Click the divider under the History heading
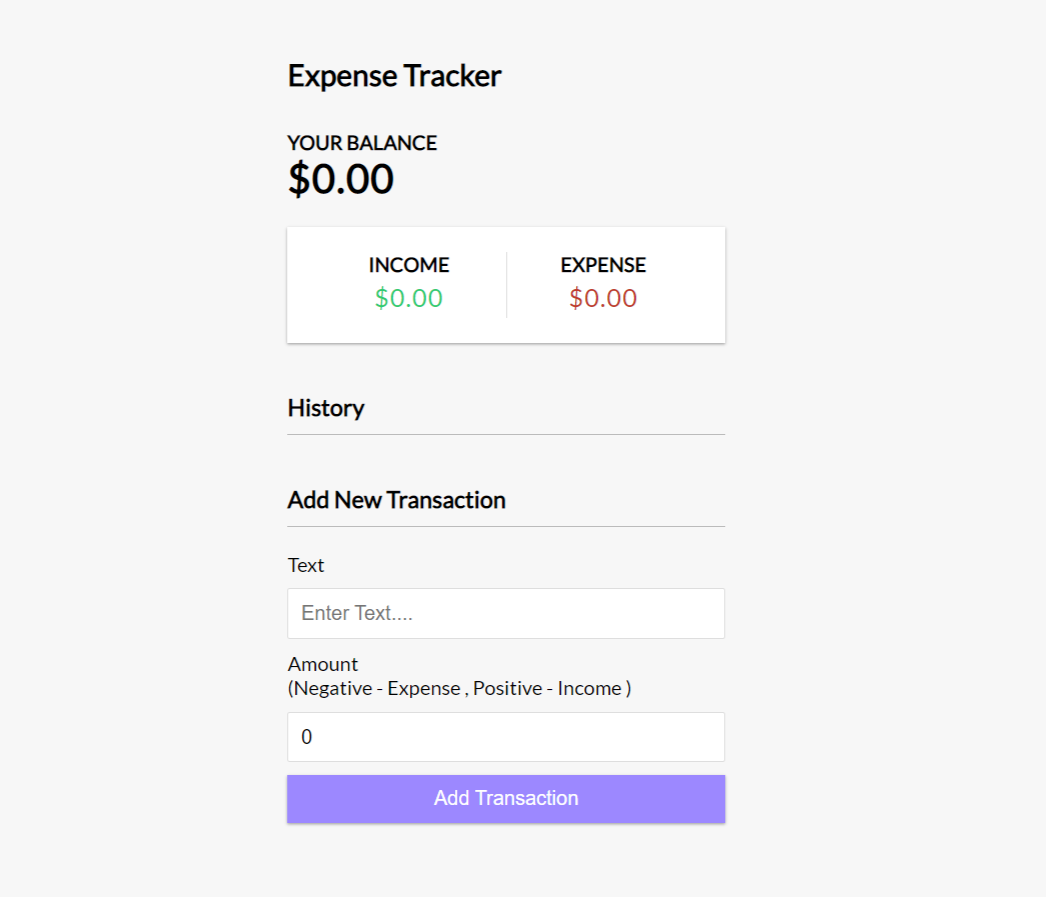 [505, 433]
